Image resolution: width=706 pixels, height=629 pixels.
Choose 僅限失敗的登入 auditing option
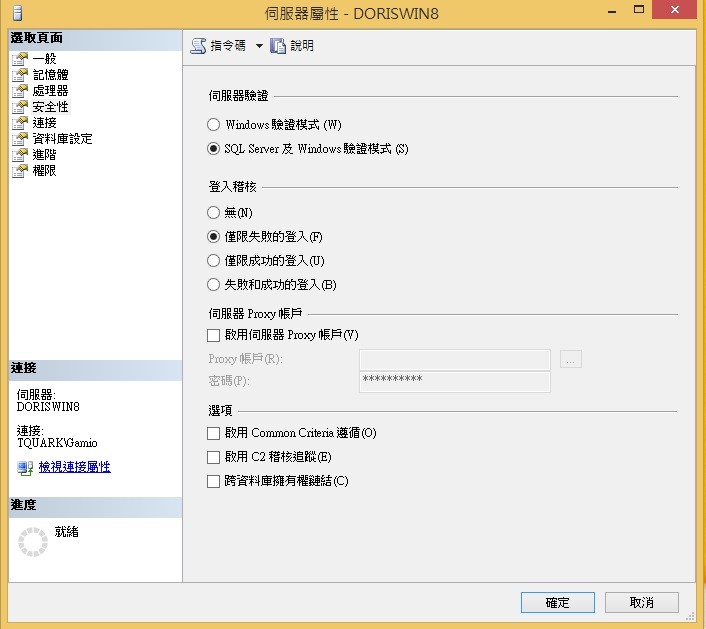213,237
